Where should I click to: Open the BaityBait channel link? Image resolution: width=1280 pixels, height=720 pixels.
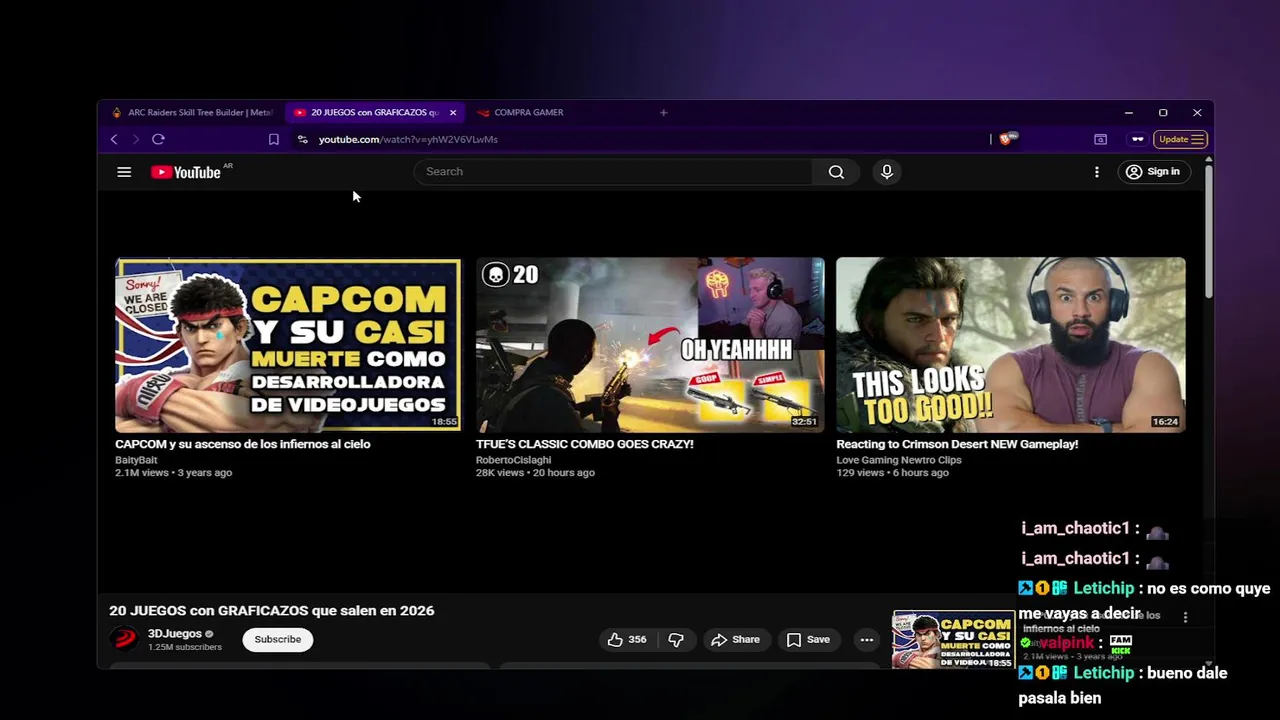click(136, 460)
